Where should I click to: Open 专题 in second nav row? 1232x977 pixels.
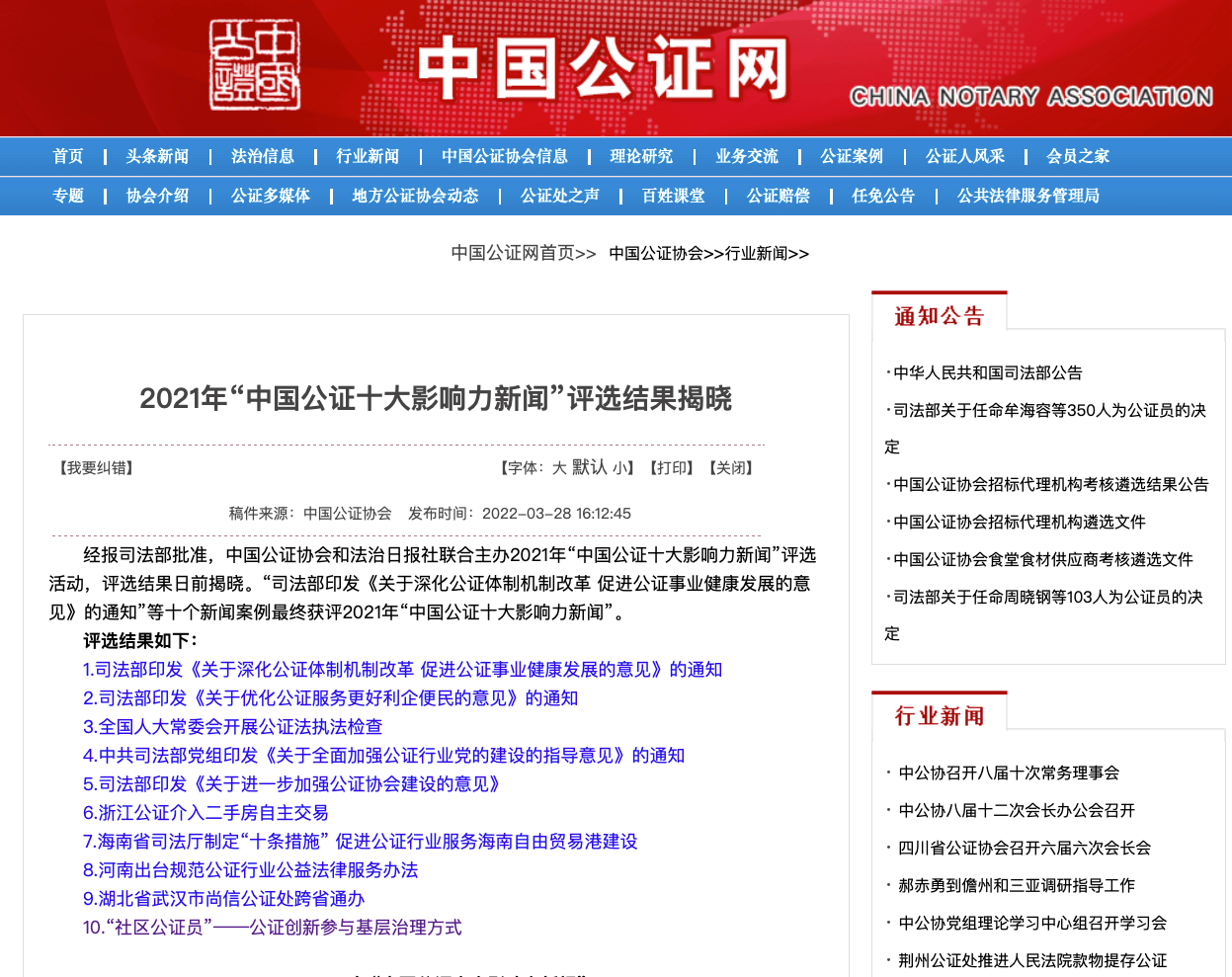point(68,196)
